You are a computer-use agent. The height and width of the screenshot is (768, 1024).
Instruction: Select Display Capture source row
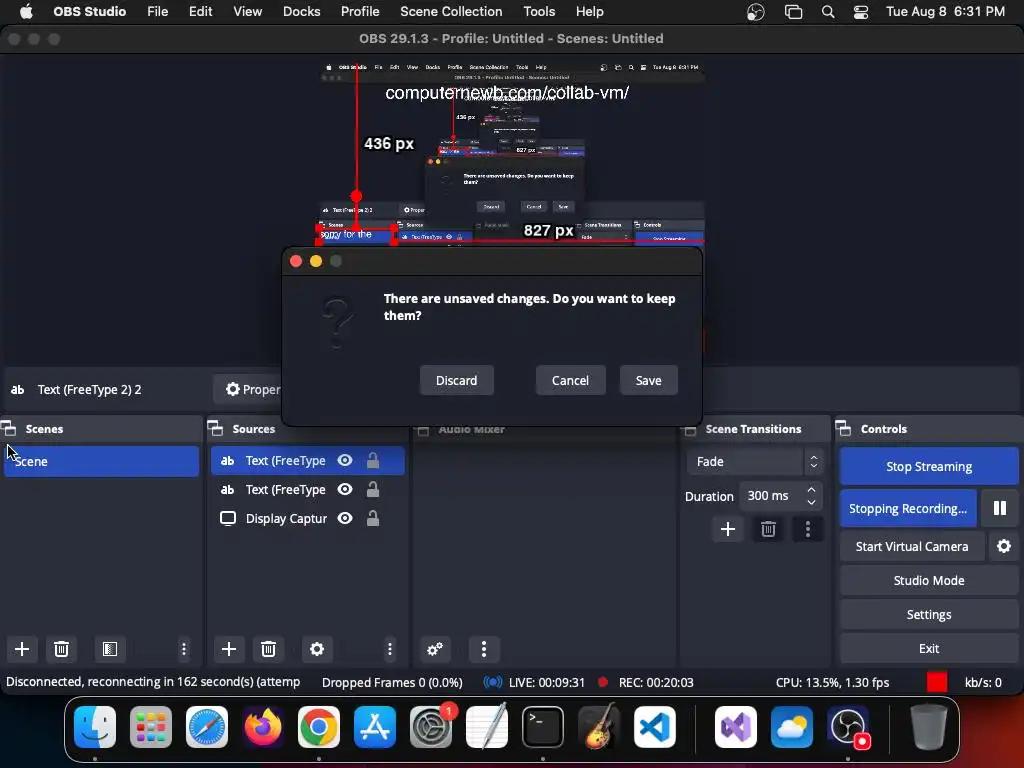coord(308,518)
